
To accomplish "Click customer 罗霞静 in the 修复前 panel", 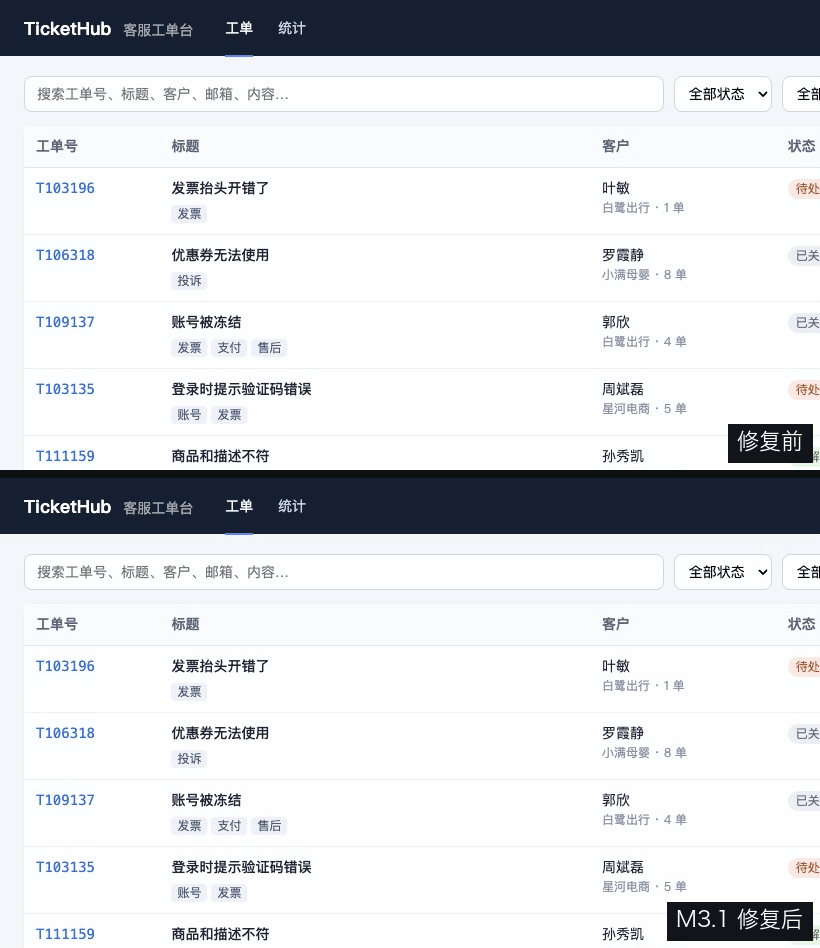I will click(x=623, y=255).
